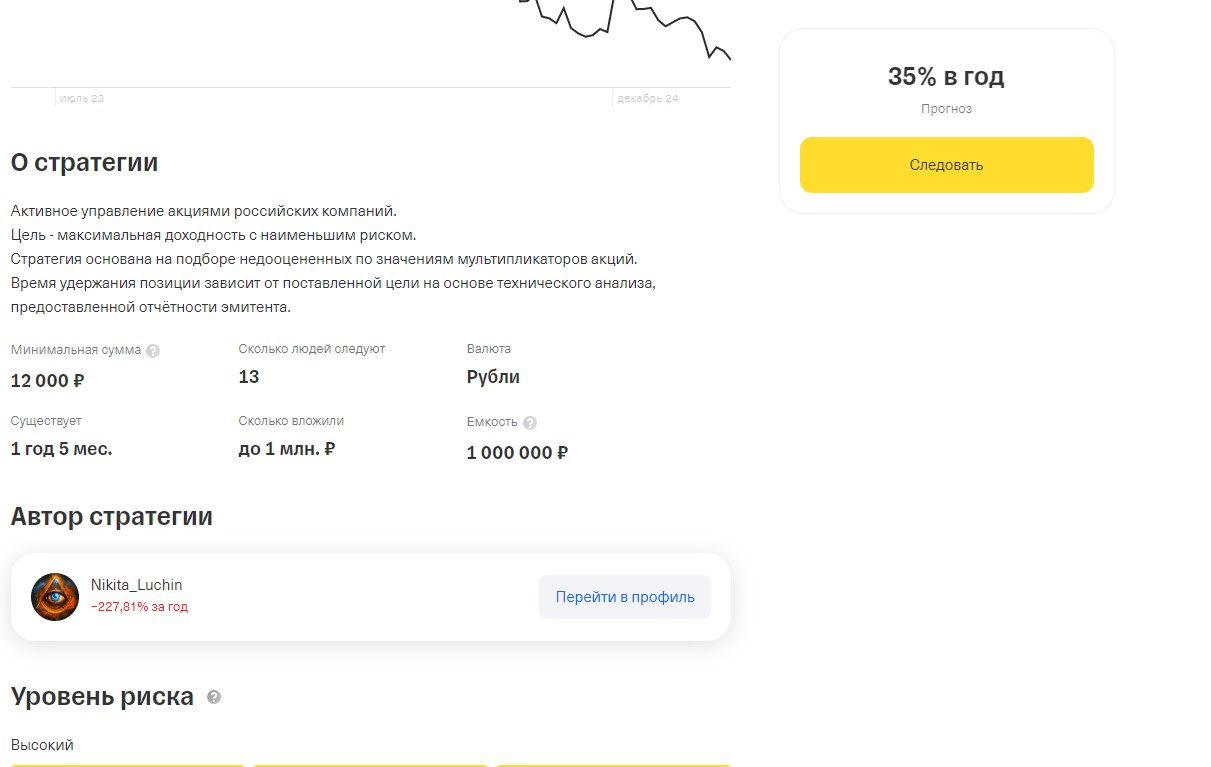Click the first yellow risk level bar
Screen dimensions: 1211x767
128,765
